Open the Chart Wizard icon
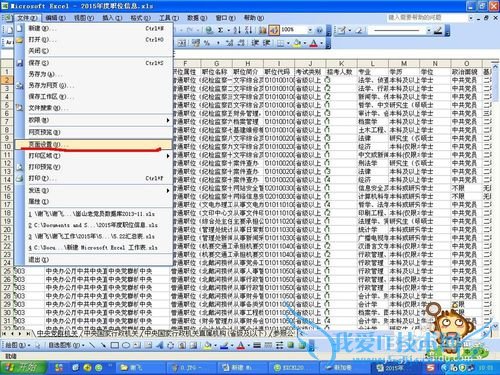Screen dimensions: 500x375 (263, 30)
